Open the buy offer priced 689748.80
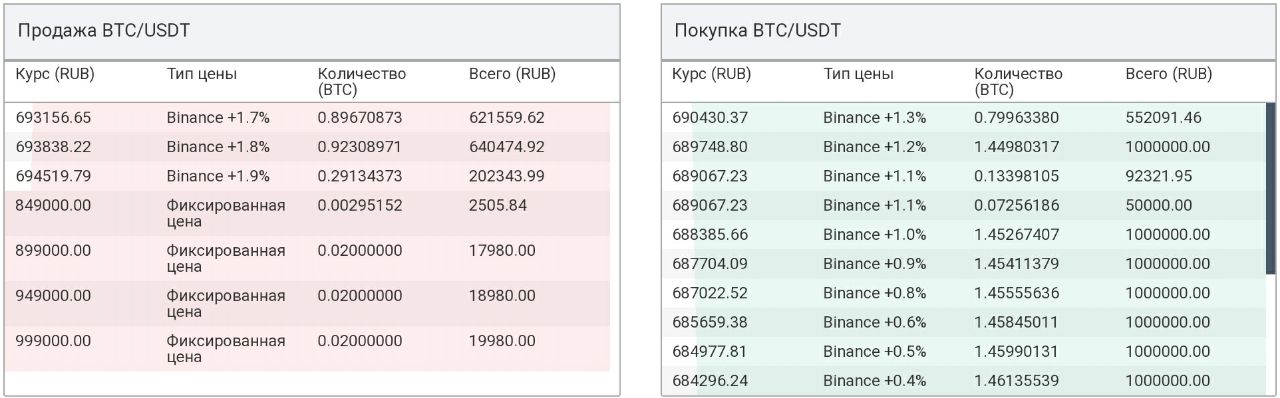The width and height of the screenshot is (1280, 398). click(x=963, y=147)
